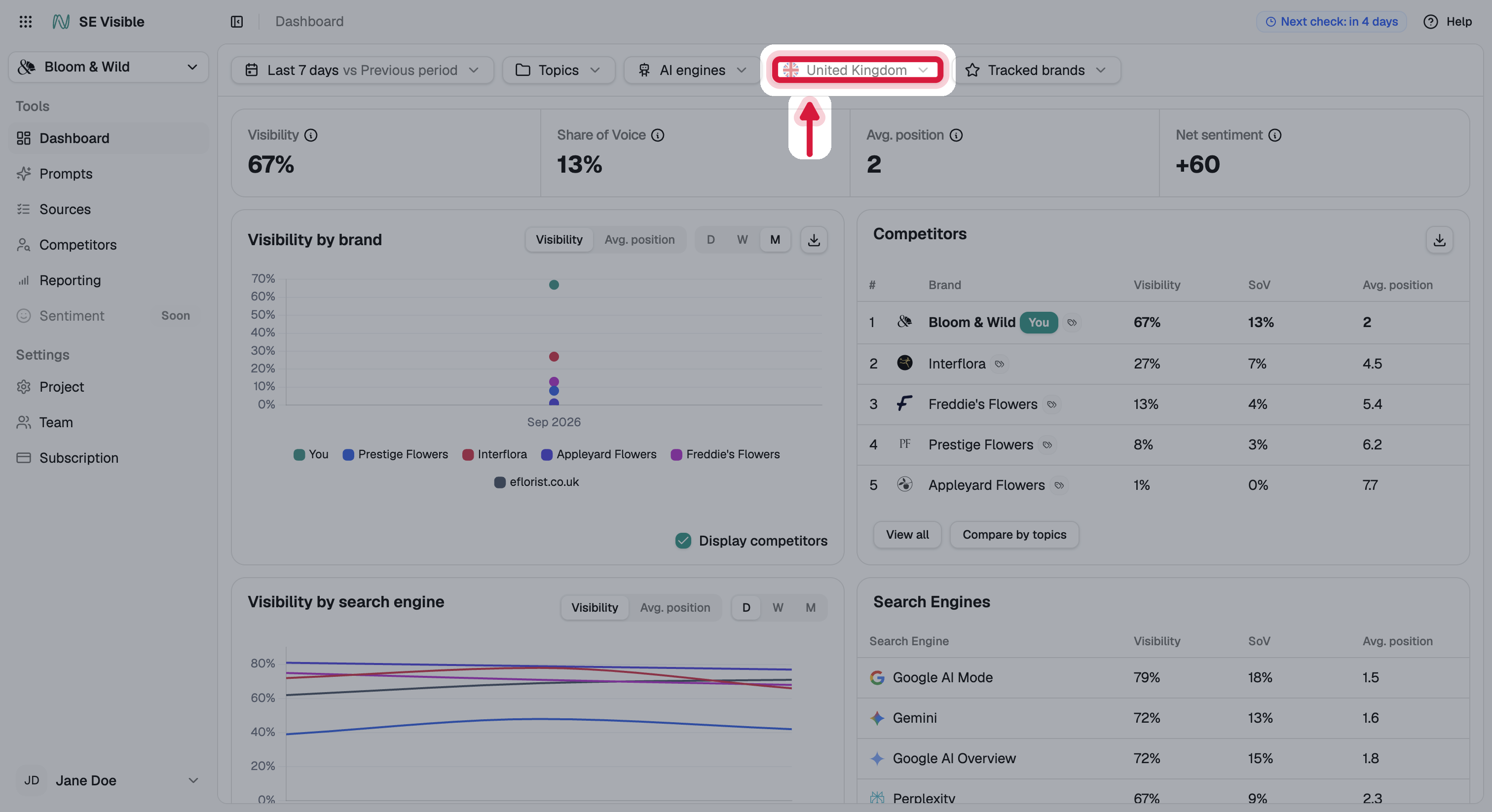Viewport: 1492px width, 812px height.
Task: Open the apps grid launcher icon
Action: (x=26, y=21)
